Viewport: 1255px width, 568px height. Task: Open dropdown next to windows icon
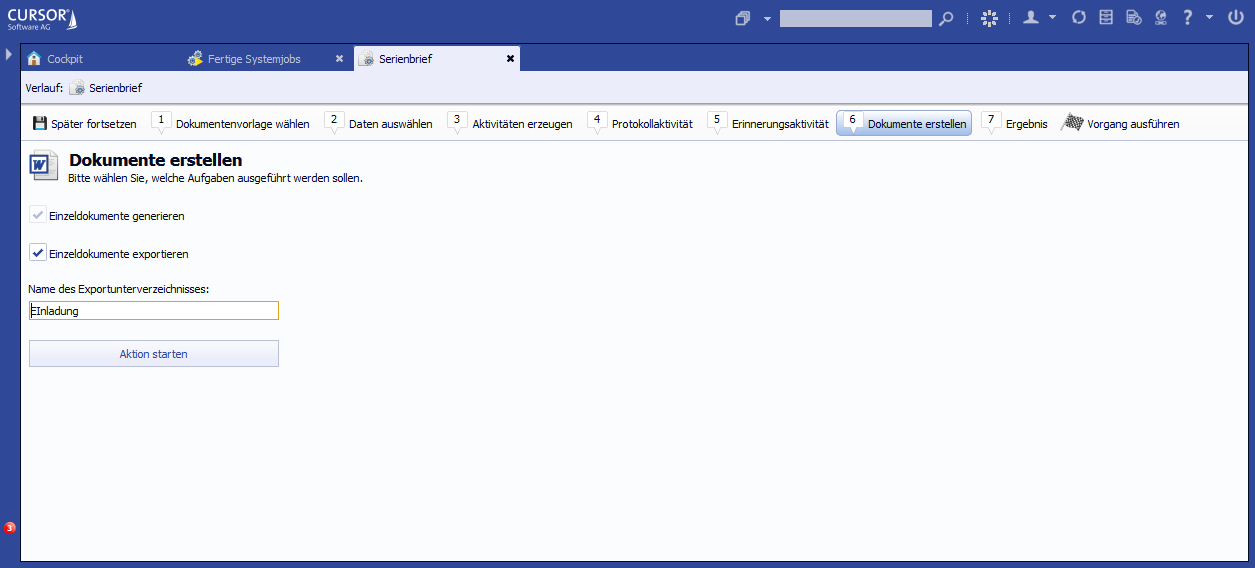(767, 18)
